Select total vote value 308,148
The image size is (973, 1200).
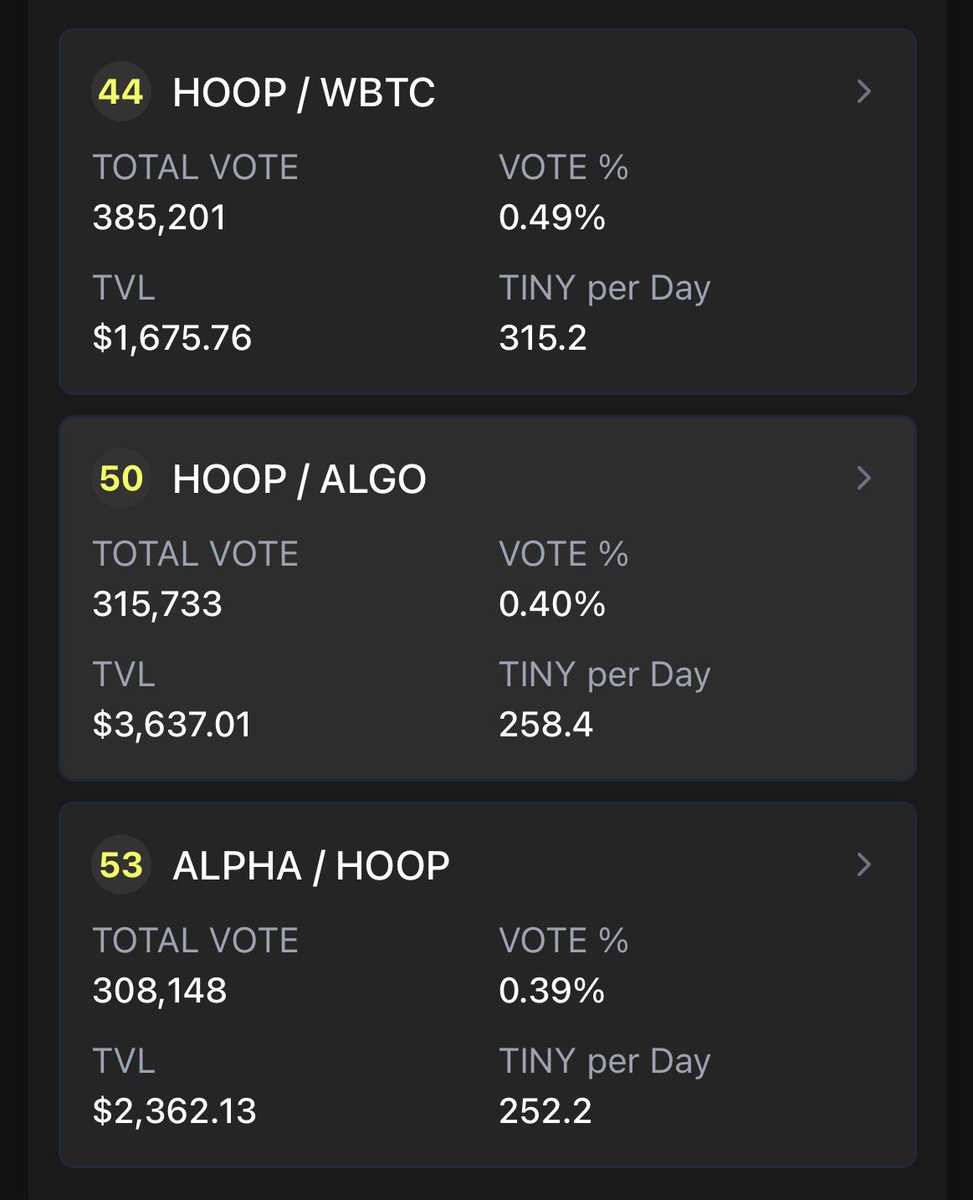coord(159,991)
